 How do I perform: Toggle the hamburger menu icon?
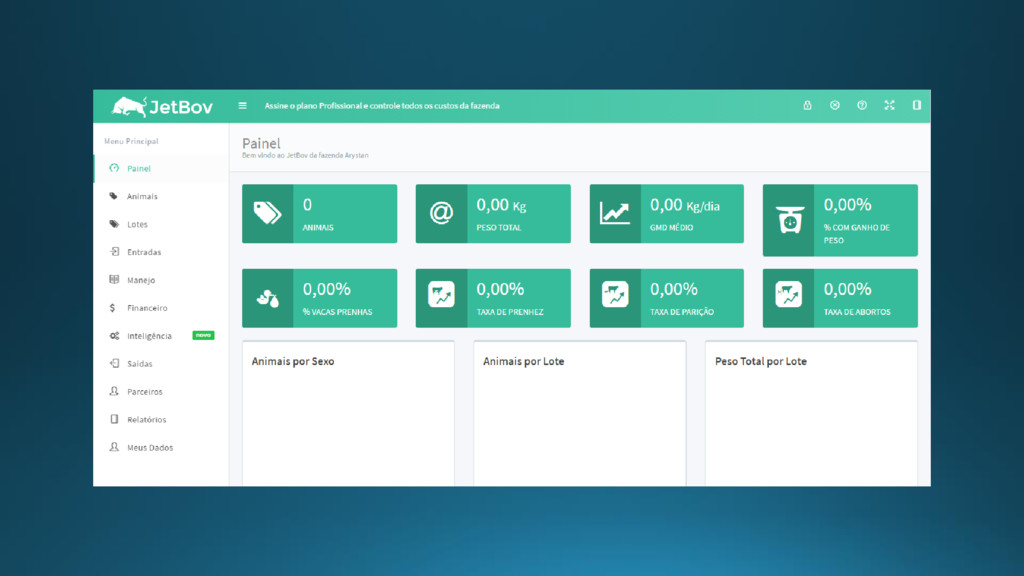pos(242,106)
